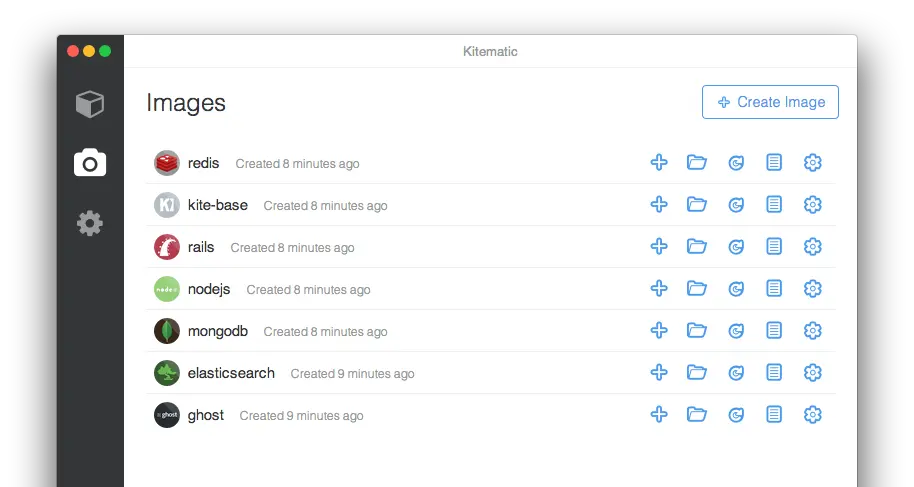The width and height of the screenshot is (914, 487).
Task: Open Preferences gear in the sidebar
Action: point(90,222)
